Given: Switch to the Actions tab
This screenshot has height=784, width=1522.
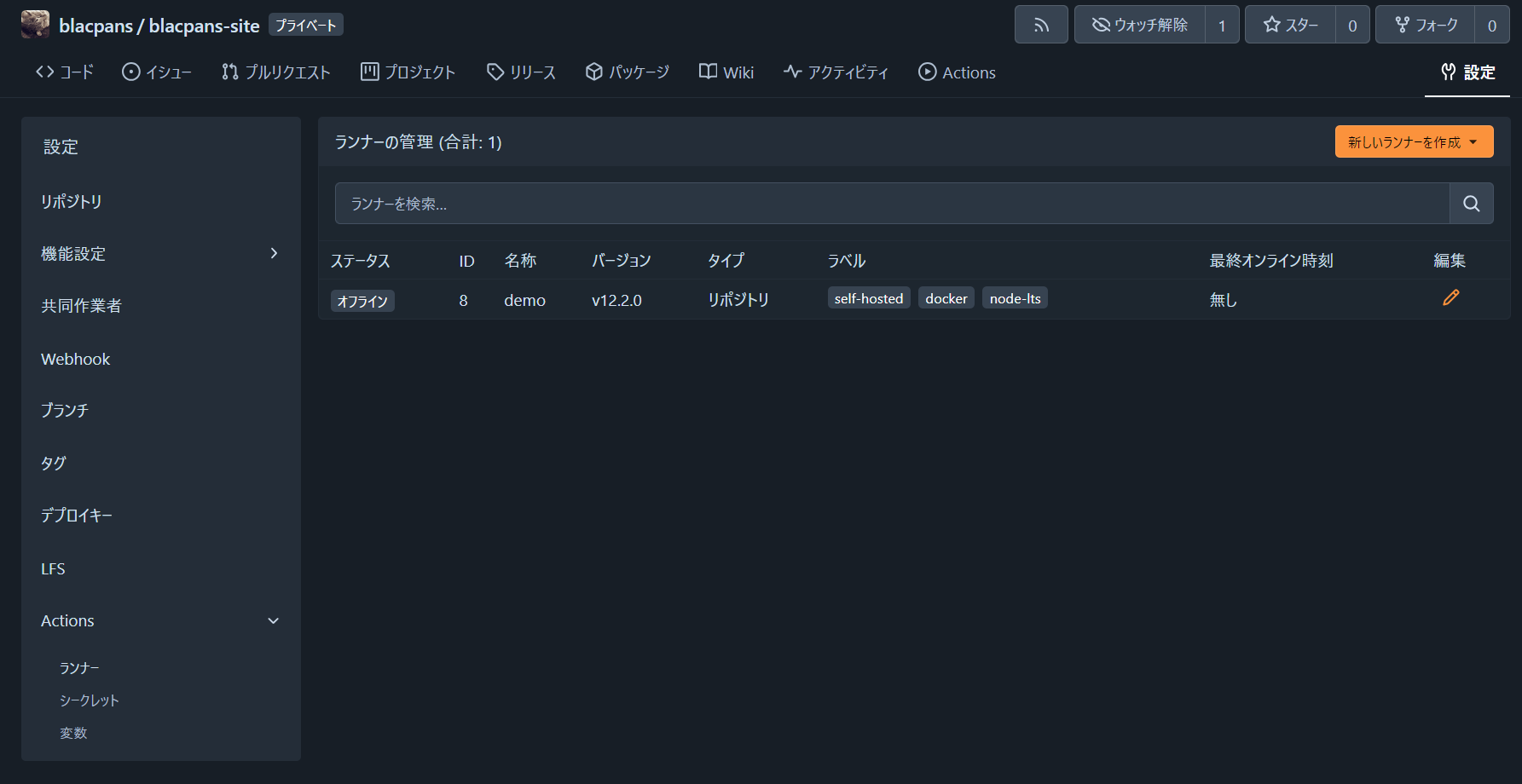Looking at the screenshot, I should pos(957,72).
